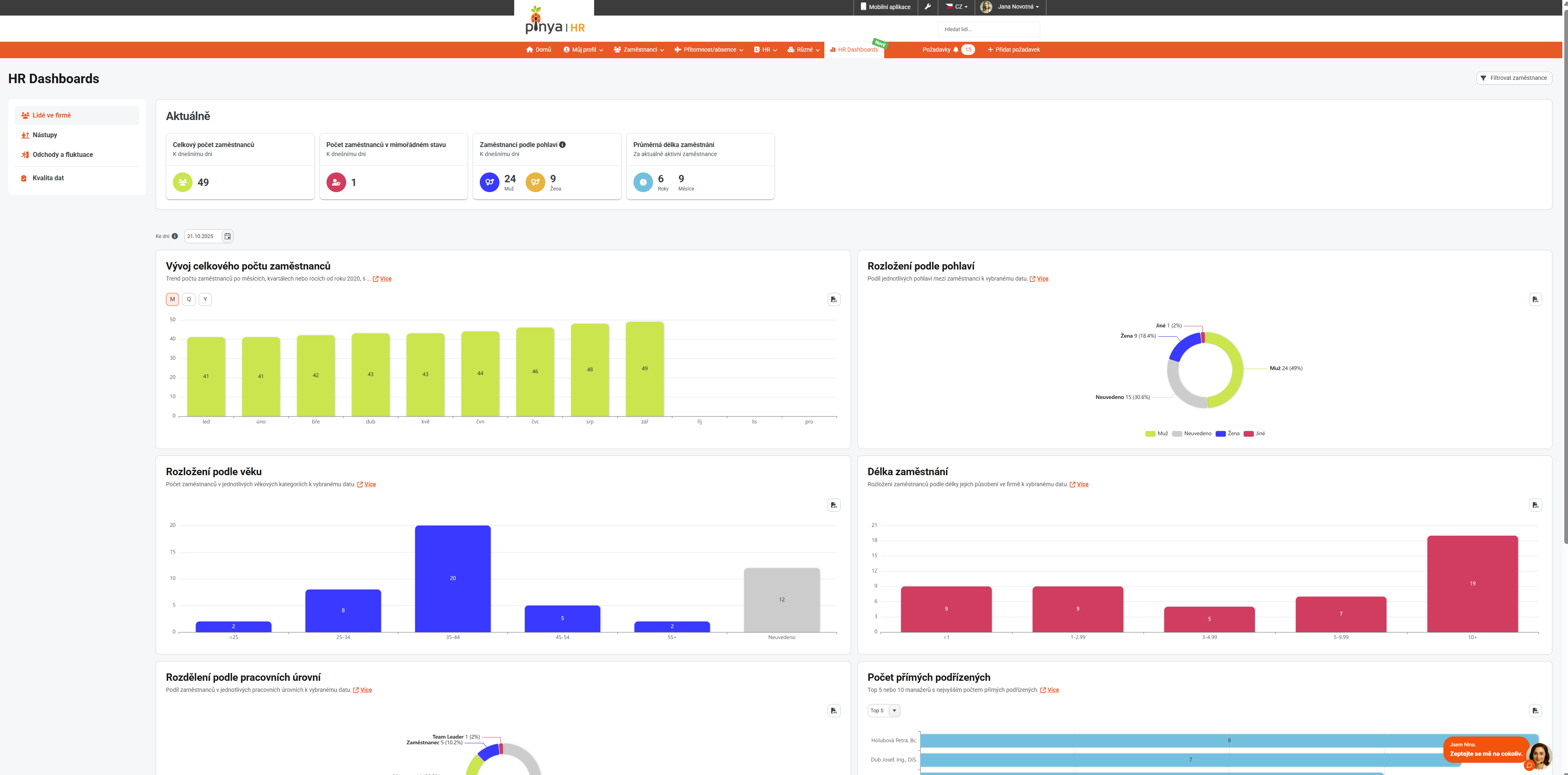Click the house icon next to Domů

coord(530,50)
